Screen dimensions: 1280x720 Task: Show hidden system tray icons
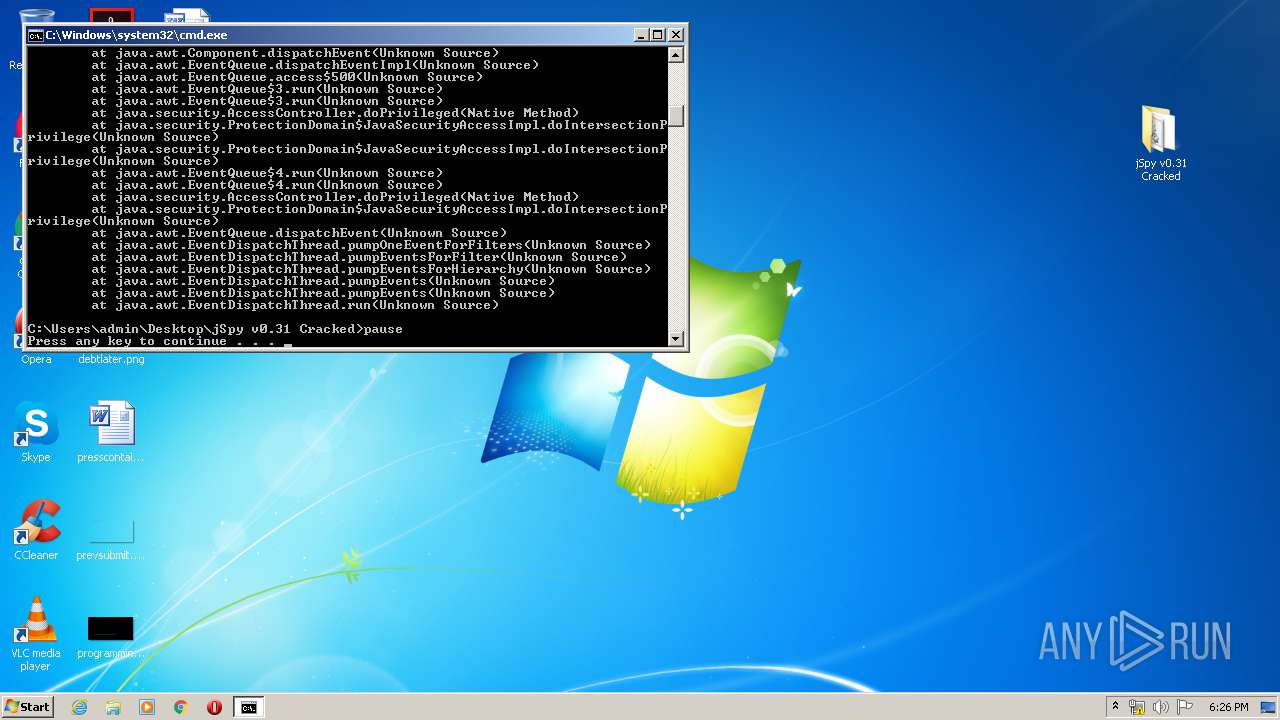coord(1115,707)
